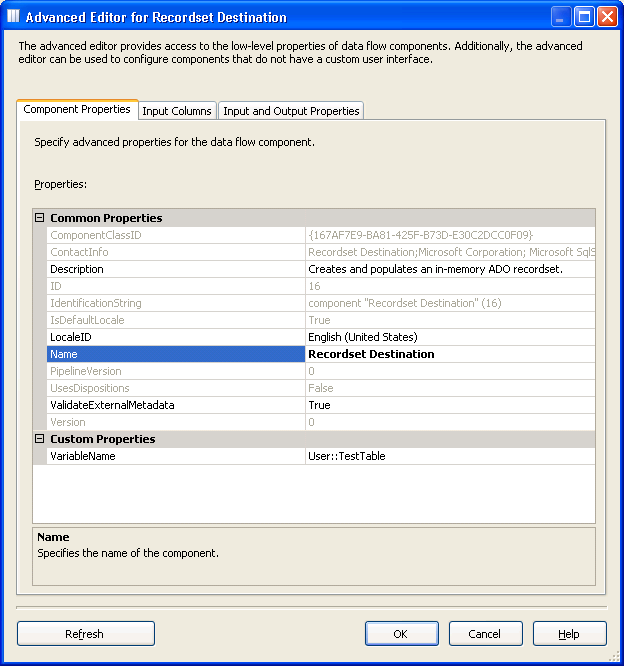Click the dialog title bar app icon
This screenshot has width=624, height=666.
(x=13, y=16)
